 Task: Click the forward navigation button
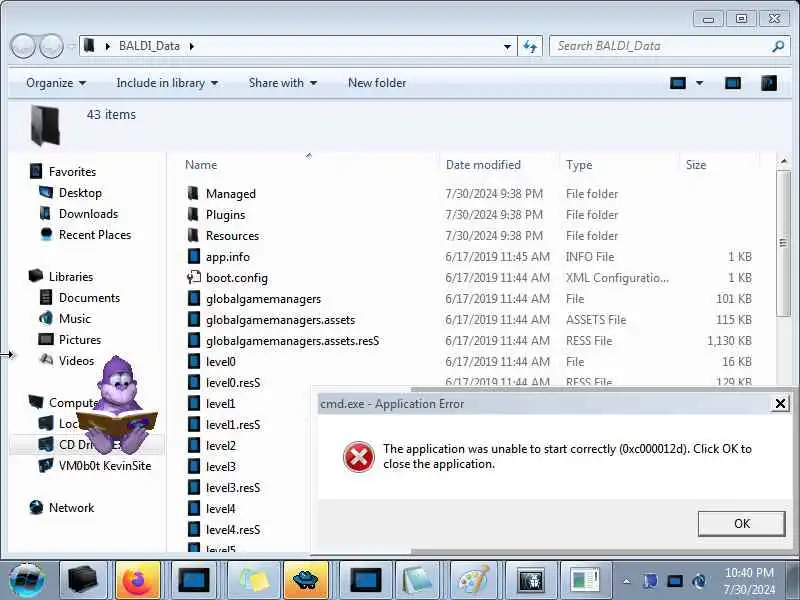52,46
